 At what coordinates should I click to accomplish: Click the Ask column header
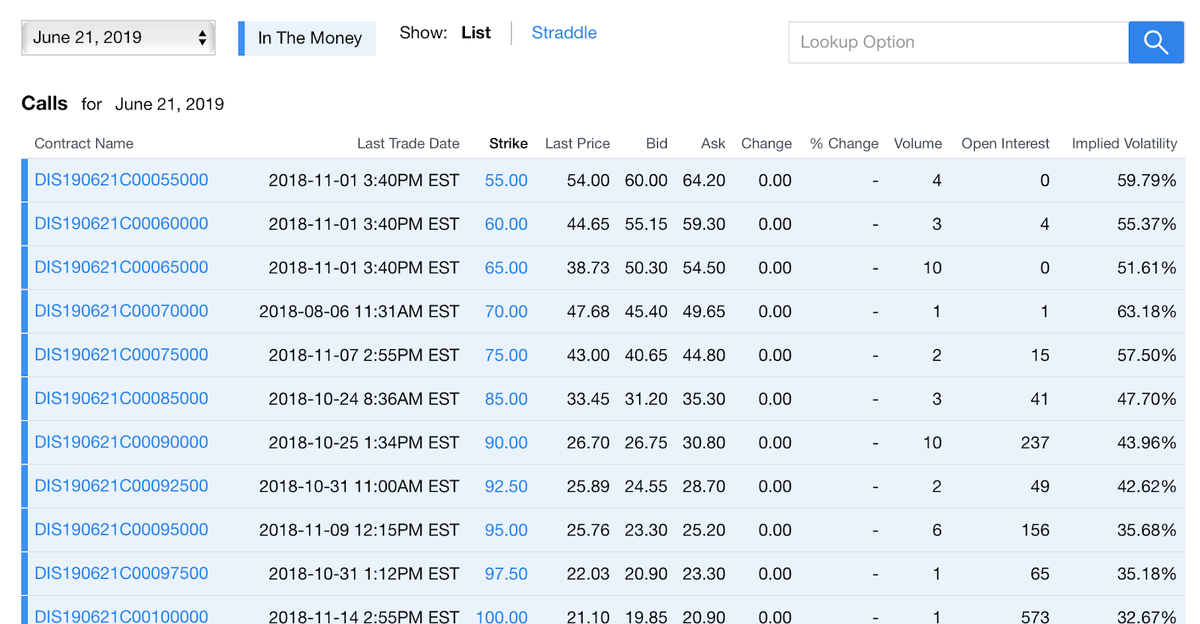713,143
